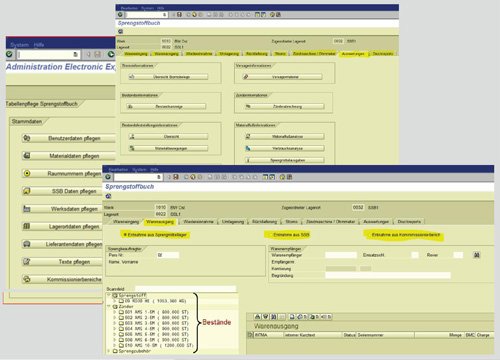Click into the Scanfeld input field
Screen dimensions: 500x360
(186, 289)
